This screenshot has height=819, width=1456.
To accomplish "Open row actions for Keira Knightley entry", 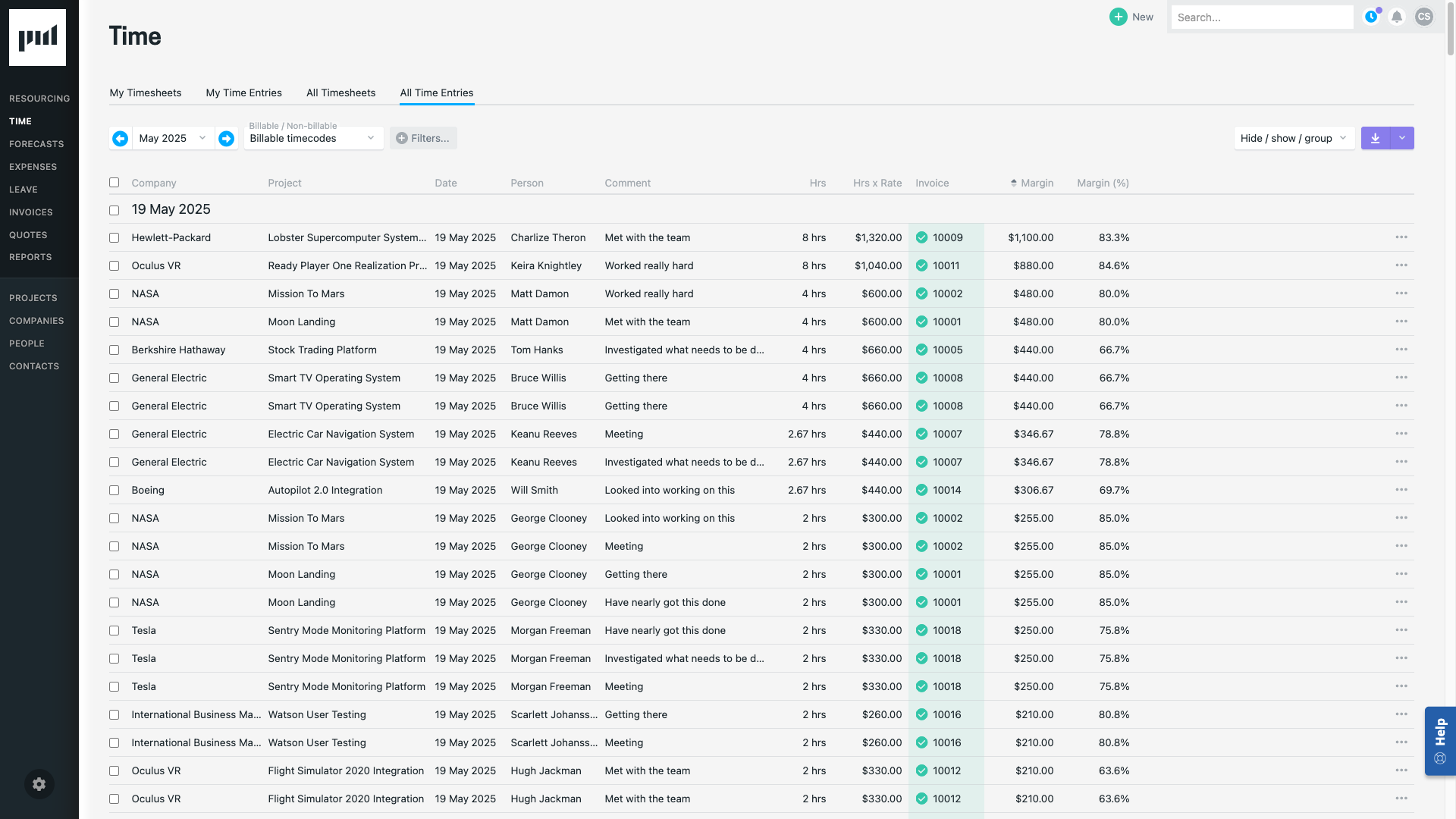I will point(1401,265).
